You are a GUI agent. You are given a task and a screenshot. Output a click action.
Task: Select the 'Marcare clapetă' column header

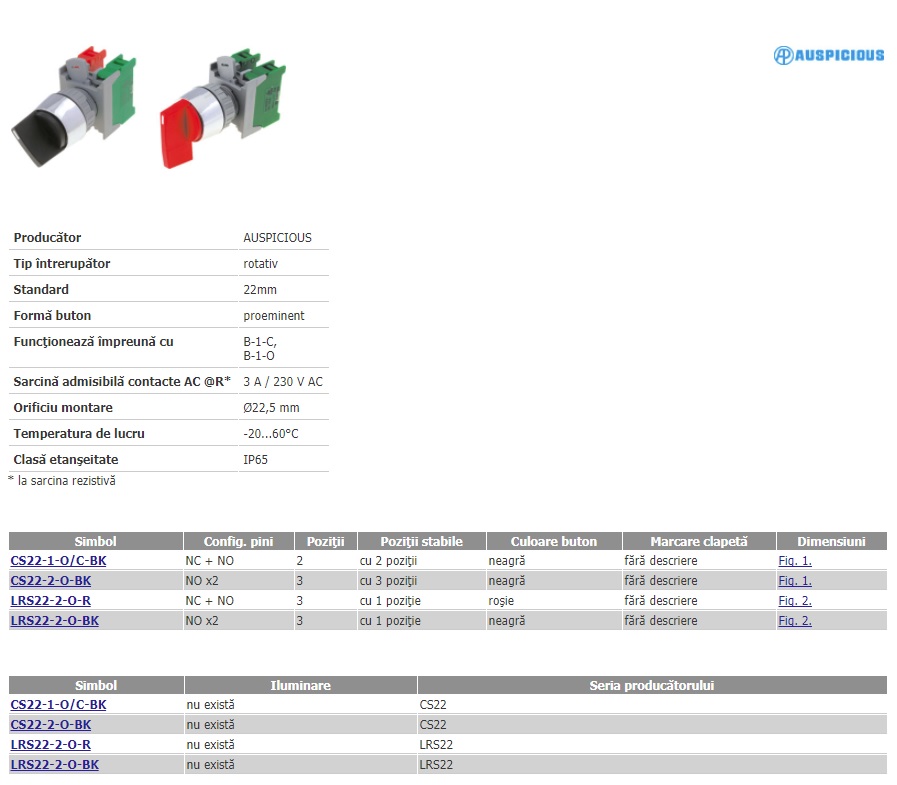(699, 541)
